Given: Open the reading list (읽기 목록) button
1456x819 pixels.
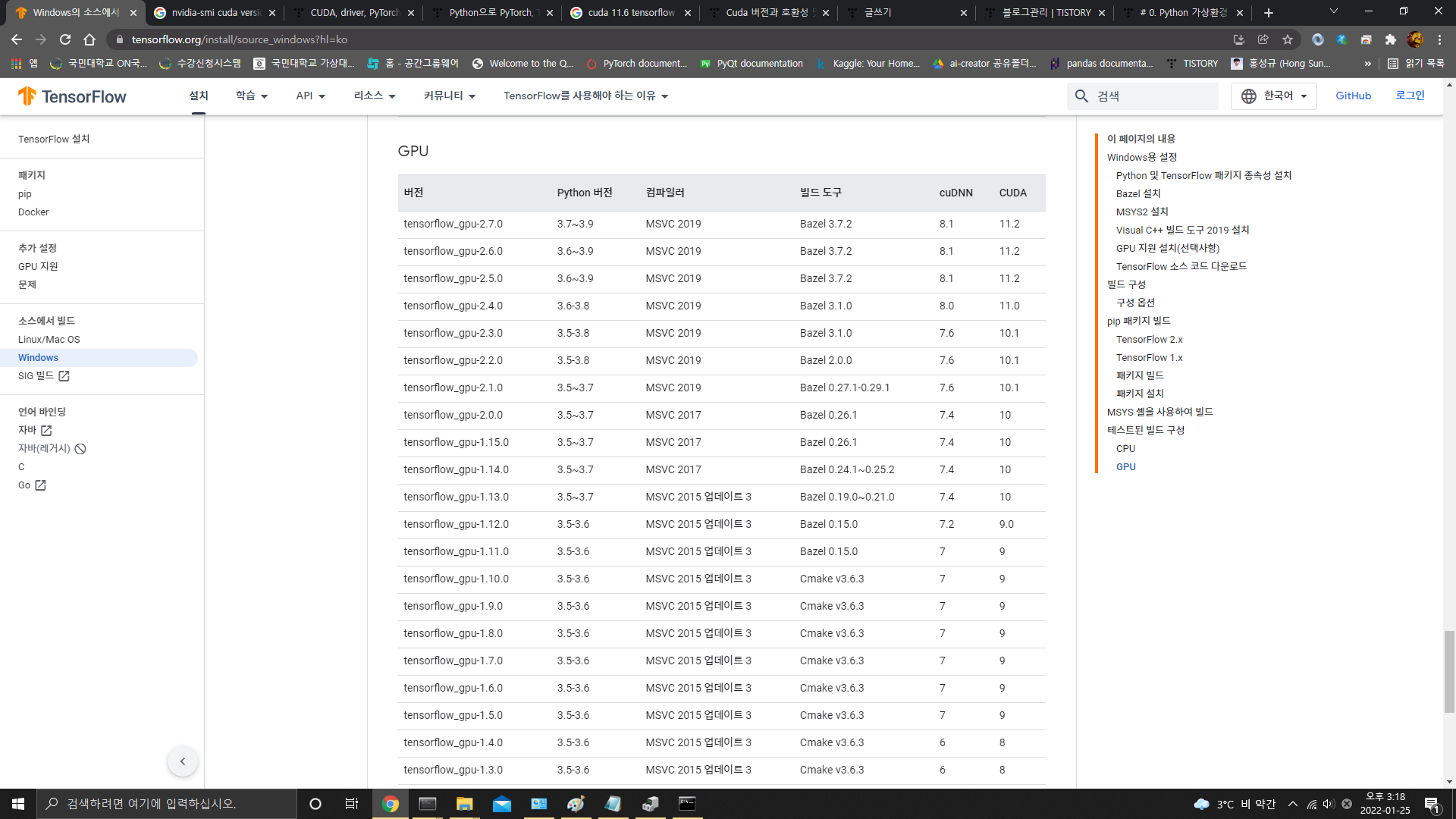Looking at the screenshot, I should pyautogui.click(x=1416, y=64).
